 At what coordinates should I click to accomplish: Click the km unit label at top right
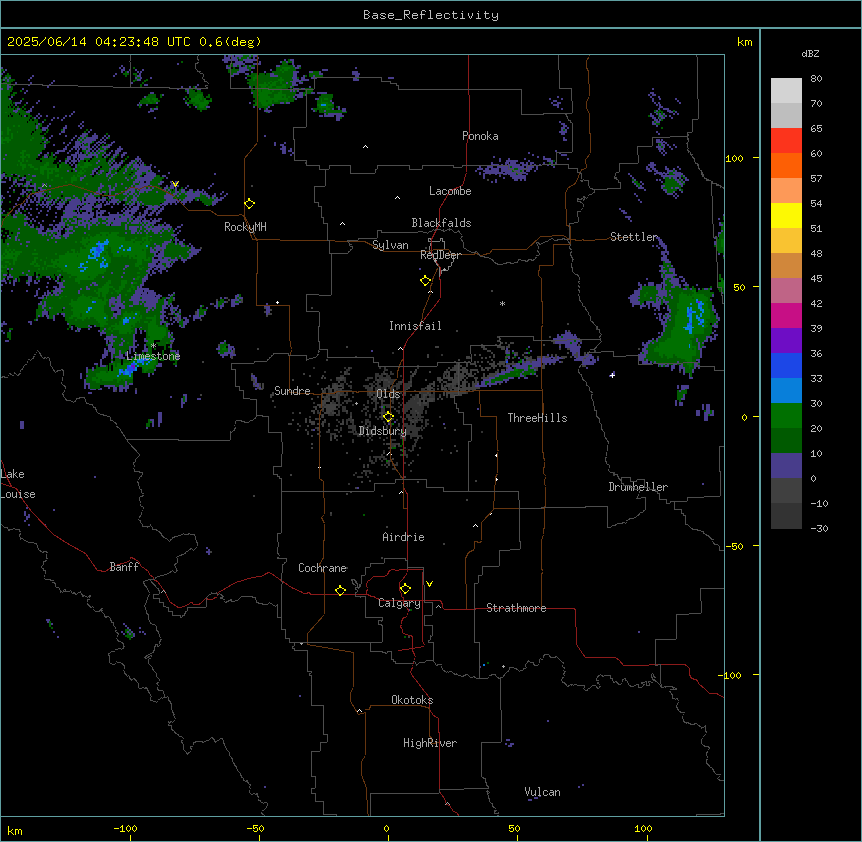tap(744, 42)
